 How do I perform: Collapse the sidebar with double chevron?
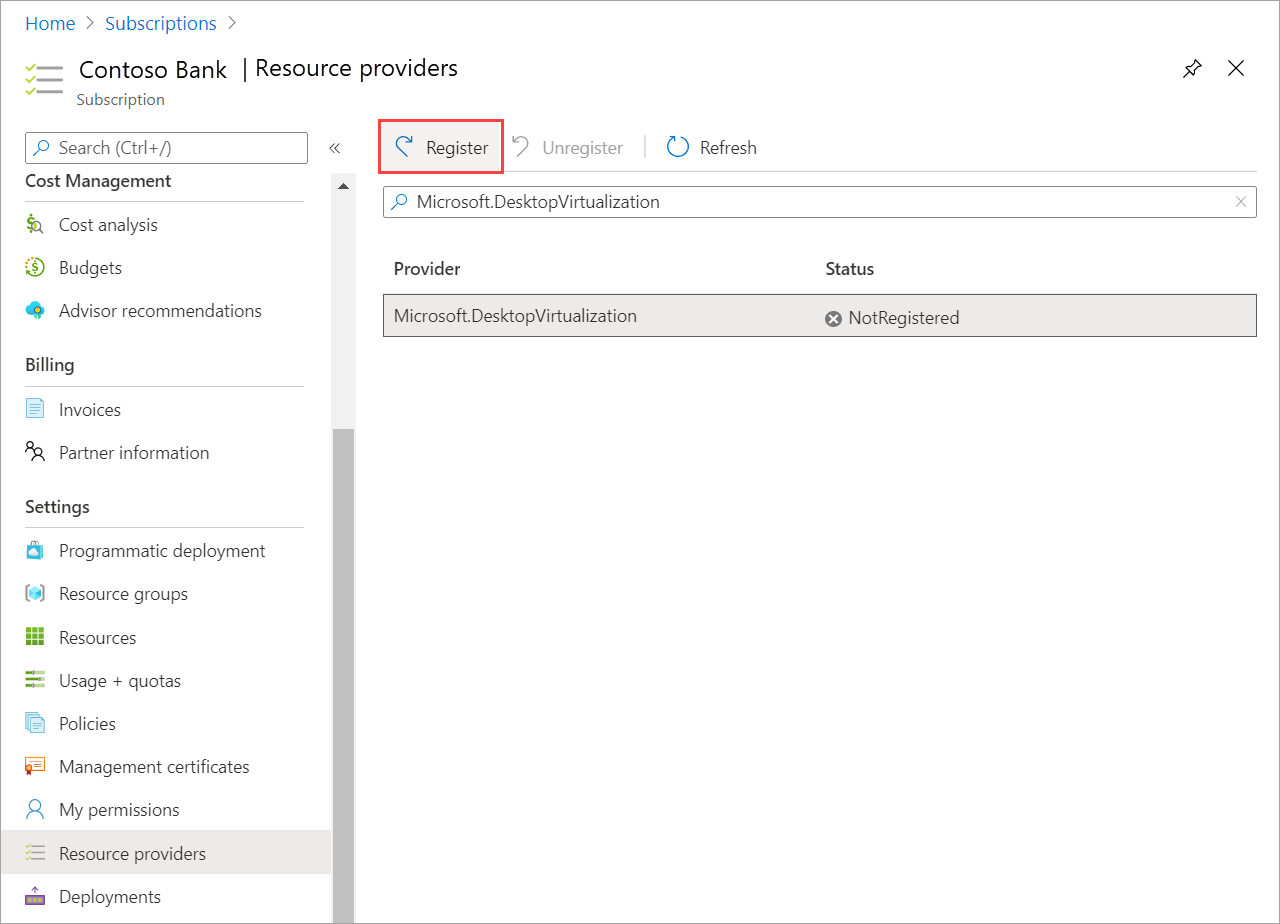coord(335,148)
